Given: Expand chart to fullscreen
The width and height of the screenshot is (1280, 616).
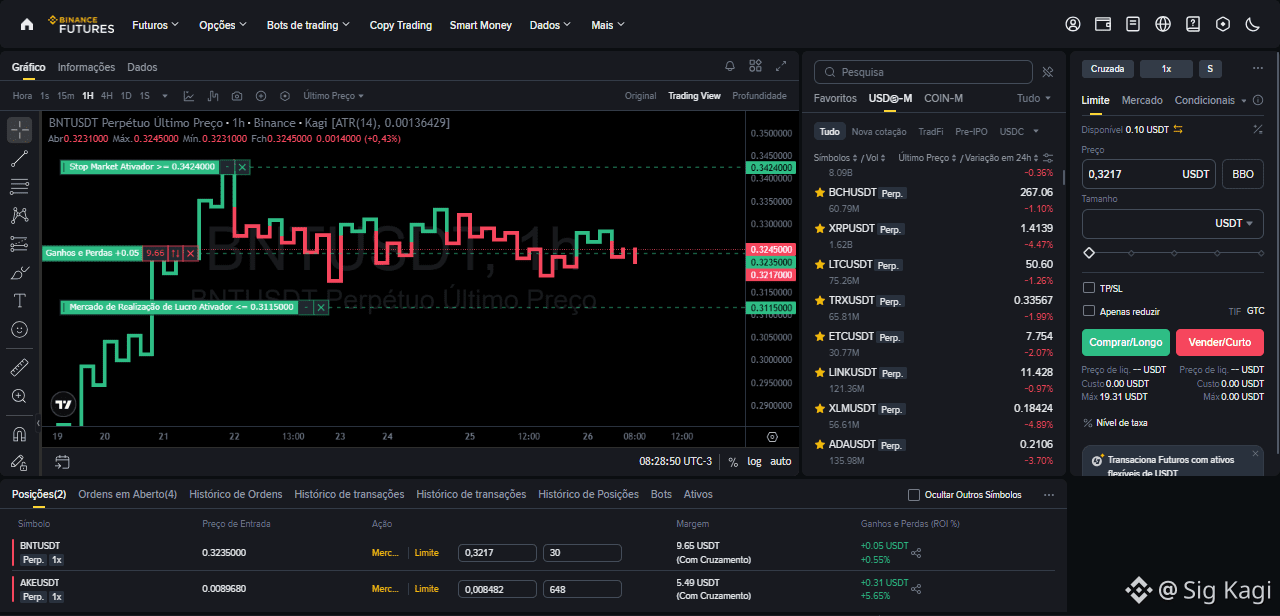Looking at the screenshot, I should click(781, 66).
